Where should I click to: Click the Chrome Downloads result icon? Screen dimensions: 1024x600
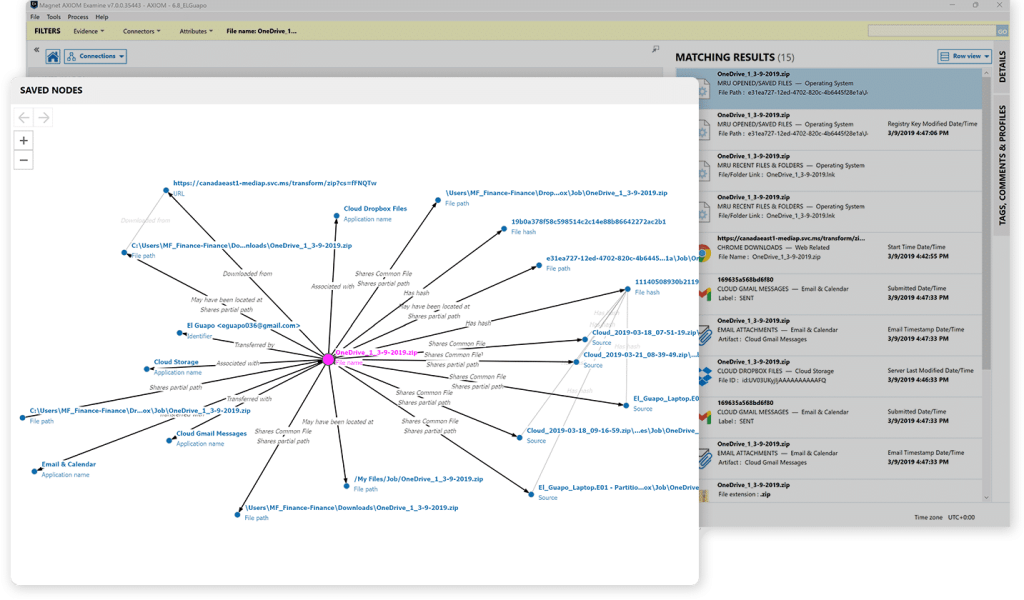[703, 253]
